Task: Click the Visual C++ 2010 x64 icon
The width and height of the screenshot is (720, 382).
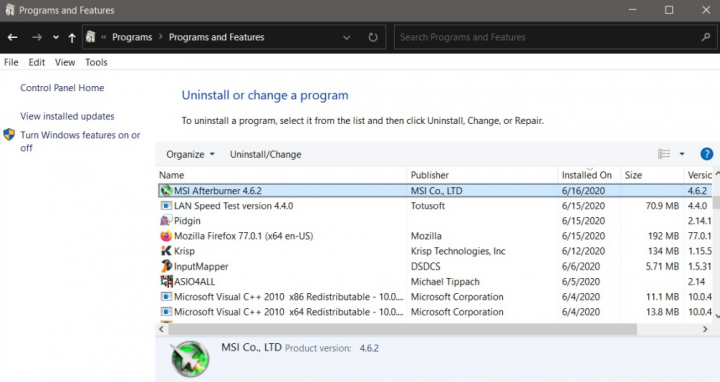Action: pos(166,312)
